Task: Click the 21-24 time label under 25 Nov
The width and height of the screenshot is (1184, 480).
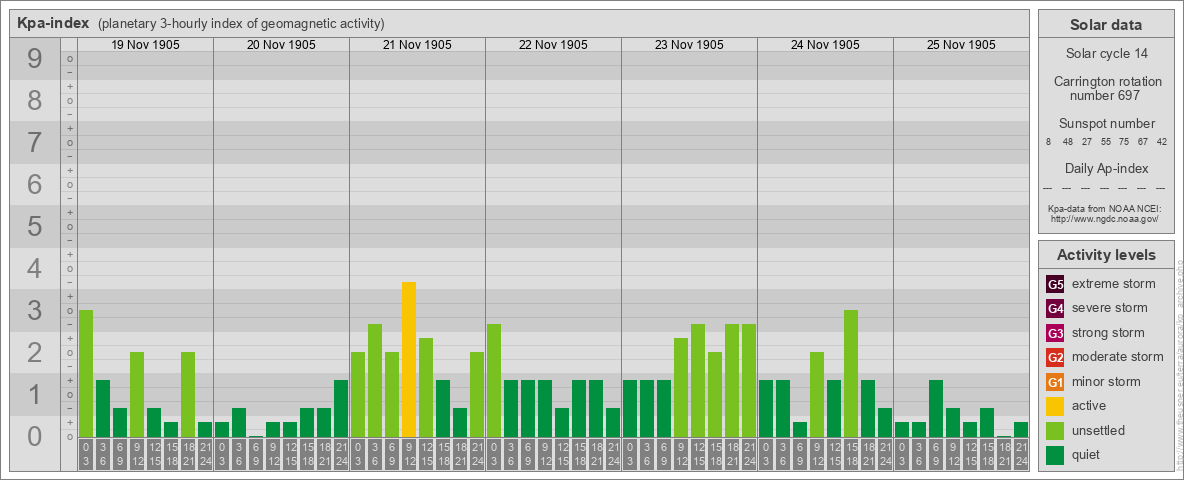Action: (x=1021, y=455)
